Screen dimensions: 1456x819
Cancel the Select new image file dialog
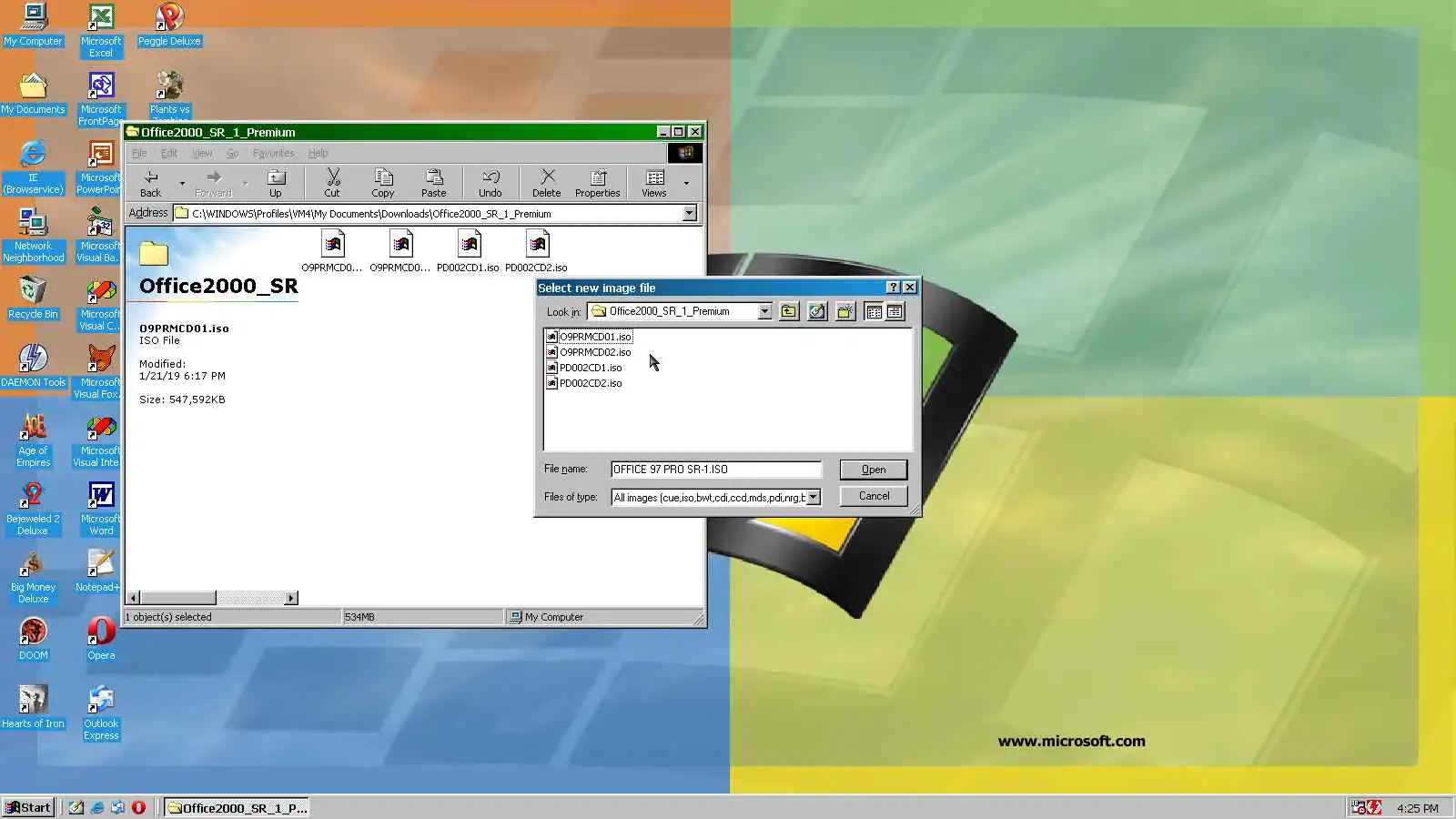click(x=874, y=496)
